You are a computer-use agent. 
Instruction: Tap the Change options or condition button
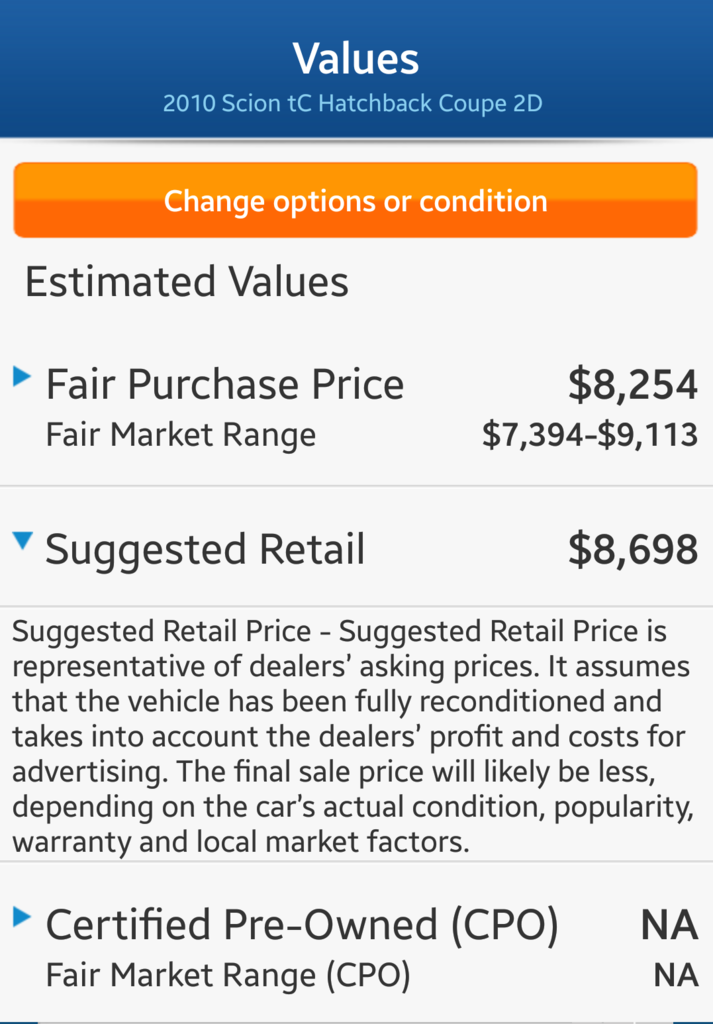click(x=356, y=200)
